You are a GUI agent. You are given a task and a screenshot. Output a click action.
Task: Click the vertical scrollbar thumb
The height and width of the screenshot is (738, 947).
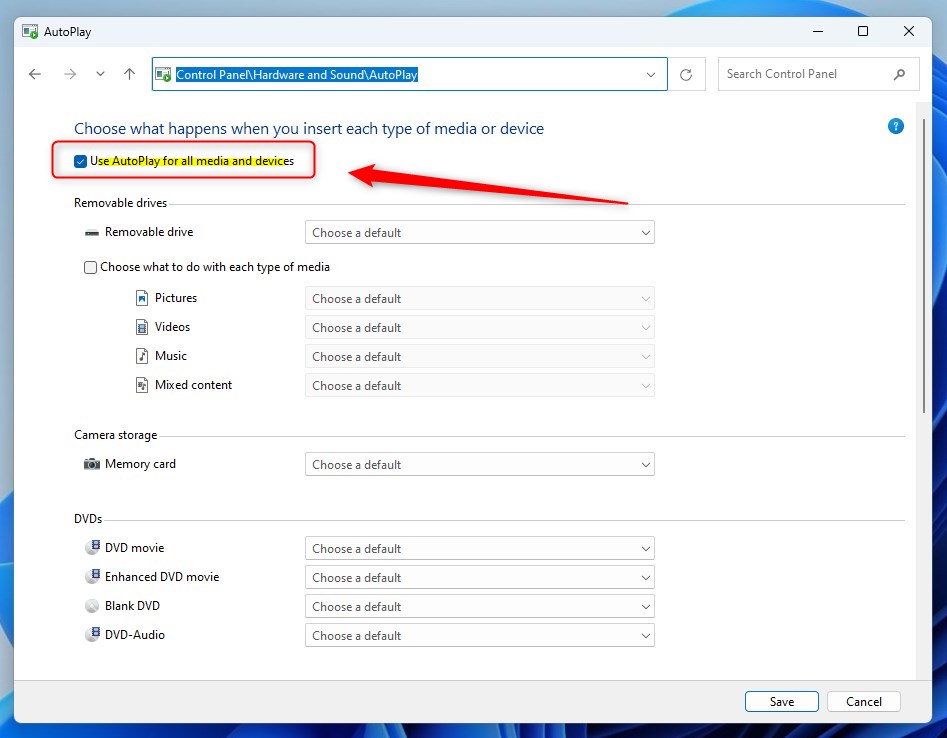click(x=923, y=270)
